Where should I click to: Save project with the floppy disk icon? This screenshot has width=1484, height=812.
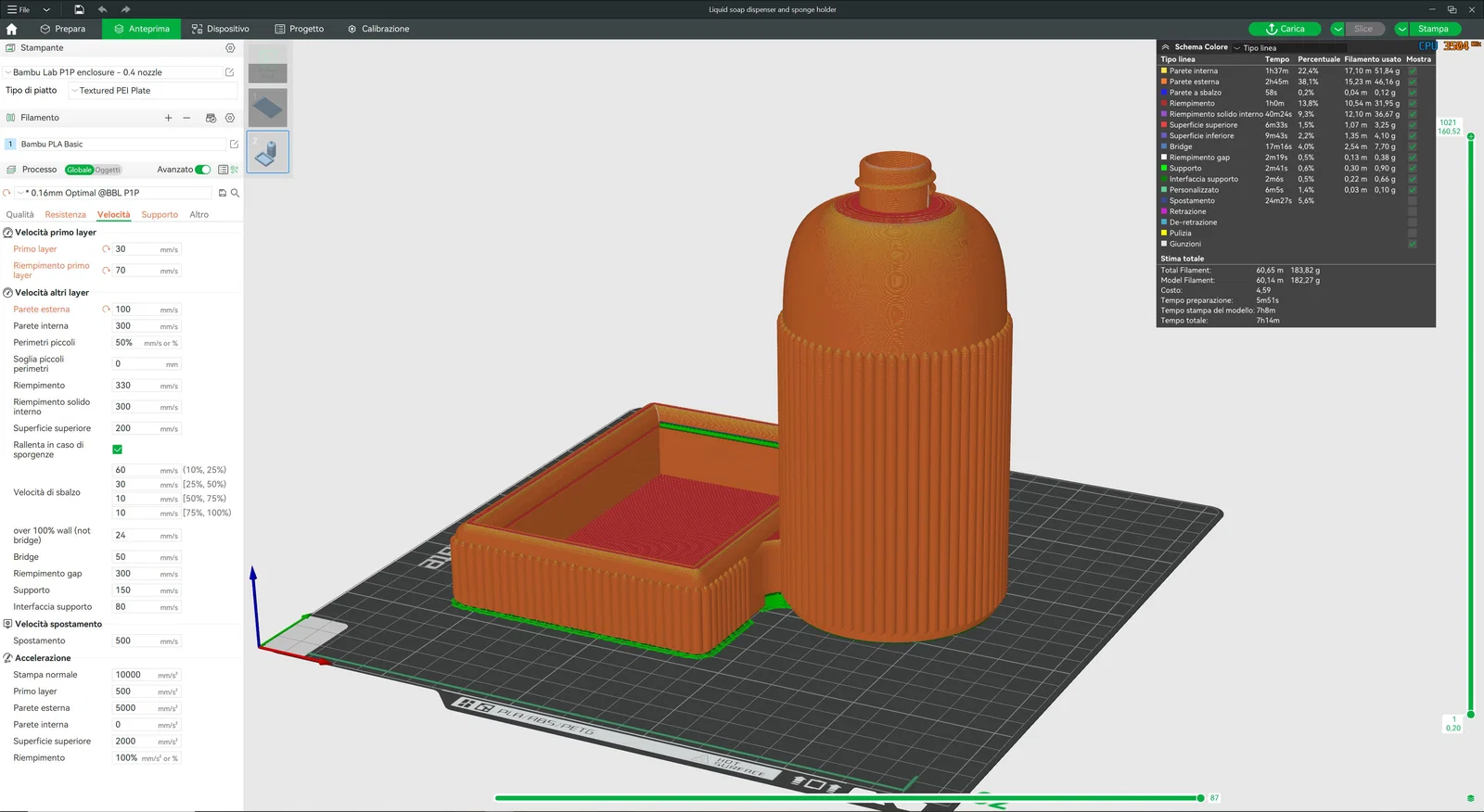pos(79,9)
